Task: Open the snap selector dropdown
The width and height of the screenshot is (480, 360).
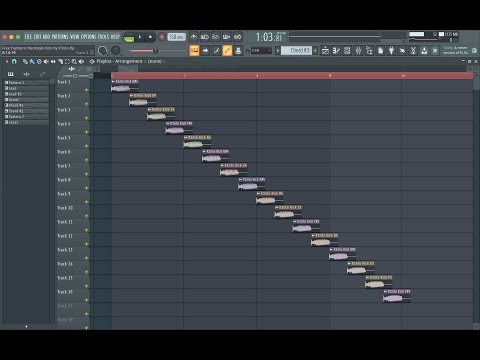Action: pyautogui.click(x=261, y=51)
